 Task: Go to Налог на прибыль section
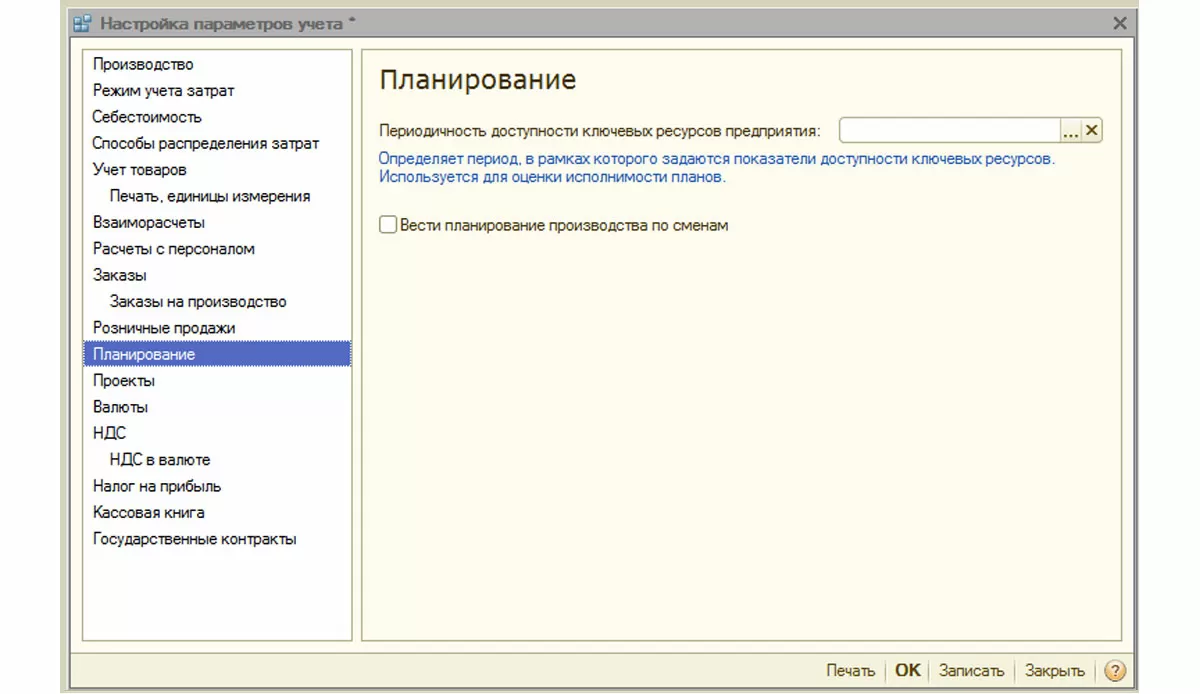pos(157,486)
